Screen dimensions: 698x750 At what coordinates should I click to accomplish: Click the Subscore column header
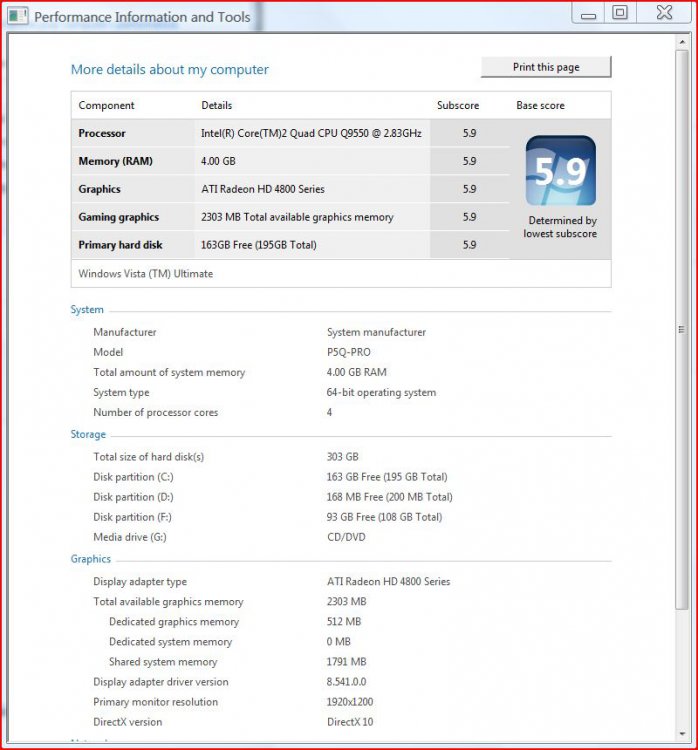tap(458, 105)
